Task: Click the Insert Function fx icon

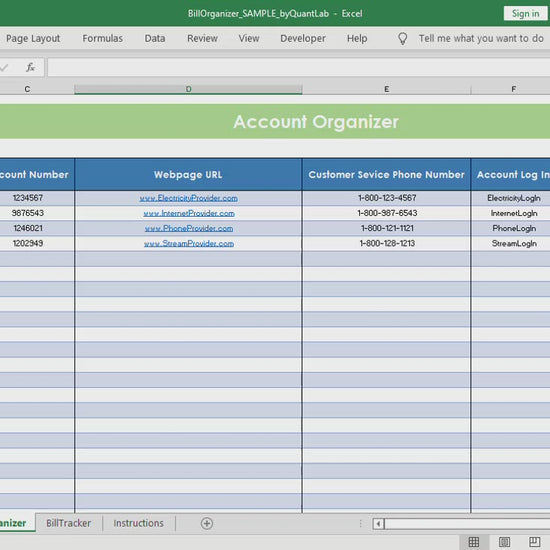Action: pyautogui.click(x=31, y=67)
